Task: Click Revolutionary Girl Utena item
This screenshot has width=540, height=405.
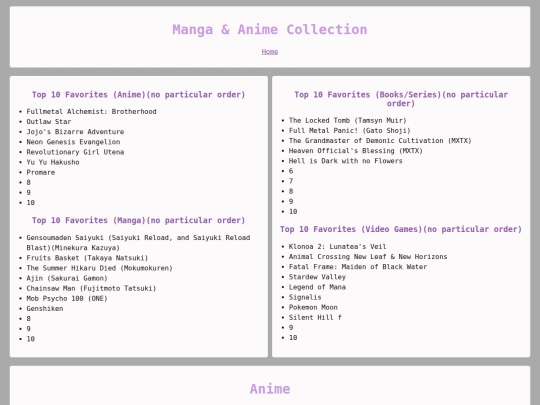Action: (x=75, y=152)
